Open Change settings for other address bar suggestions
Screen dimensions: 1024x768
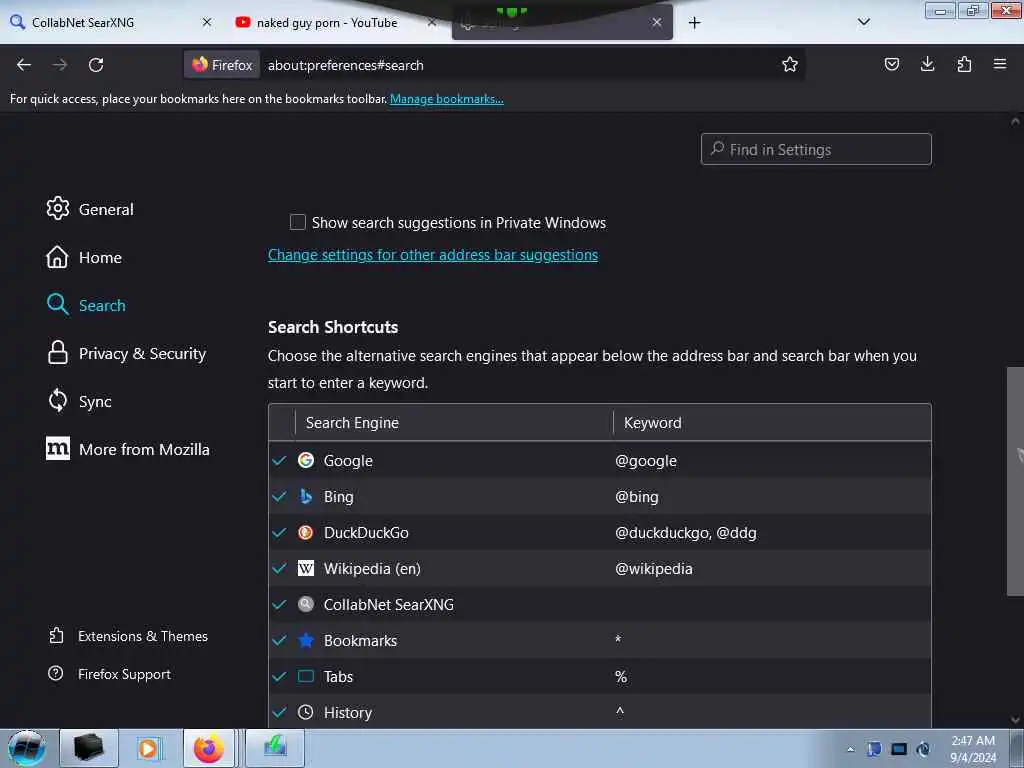432,255
